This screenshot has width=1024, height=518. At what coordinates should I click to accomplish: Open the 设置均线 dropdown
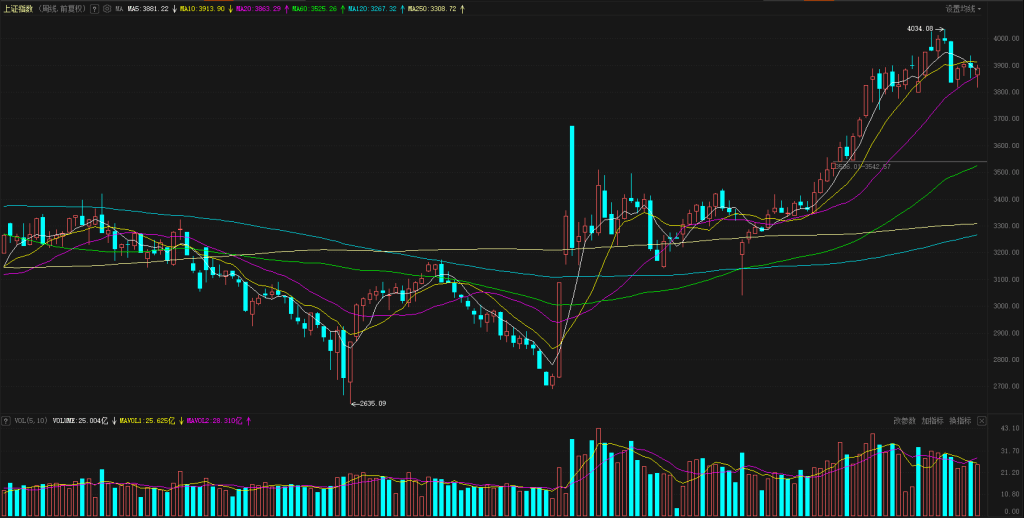(964, 8)
